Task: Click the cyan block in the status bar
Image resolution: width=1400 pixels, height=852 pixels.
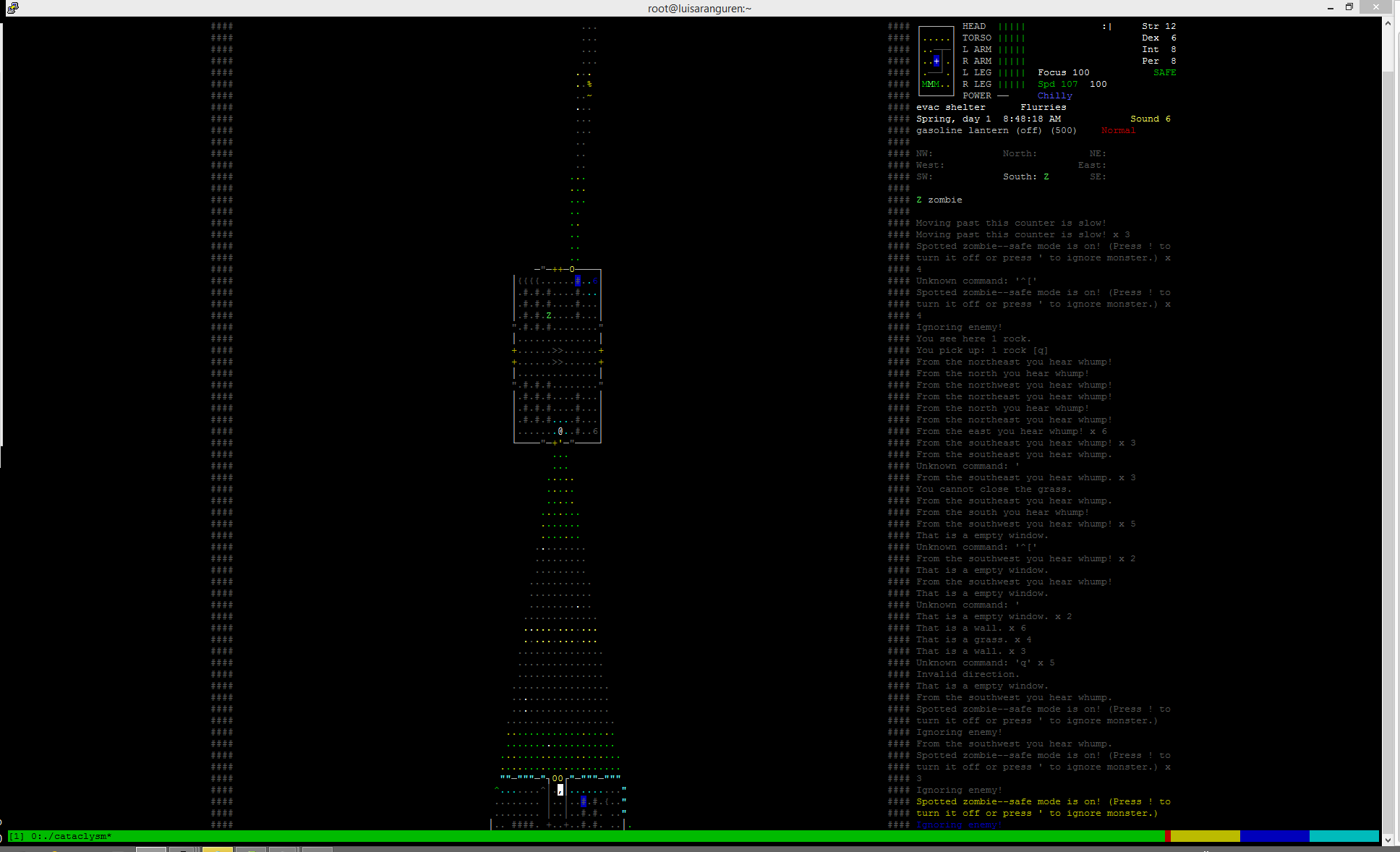Action: [1344, 836]
